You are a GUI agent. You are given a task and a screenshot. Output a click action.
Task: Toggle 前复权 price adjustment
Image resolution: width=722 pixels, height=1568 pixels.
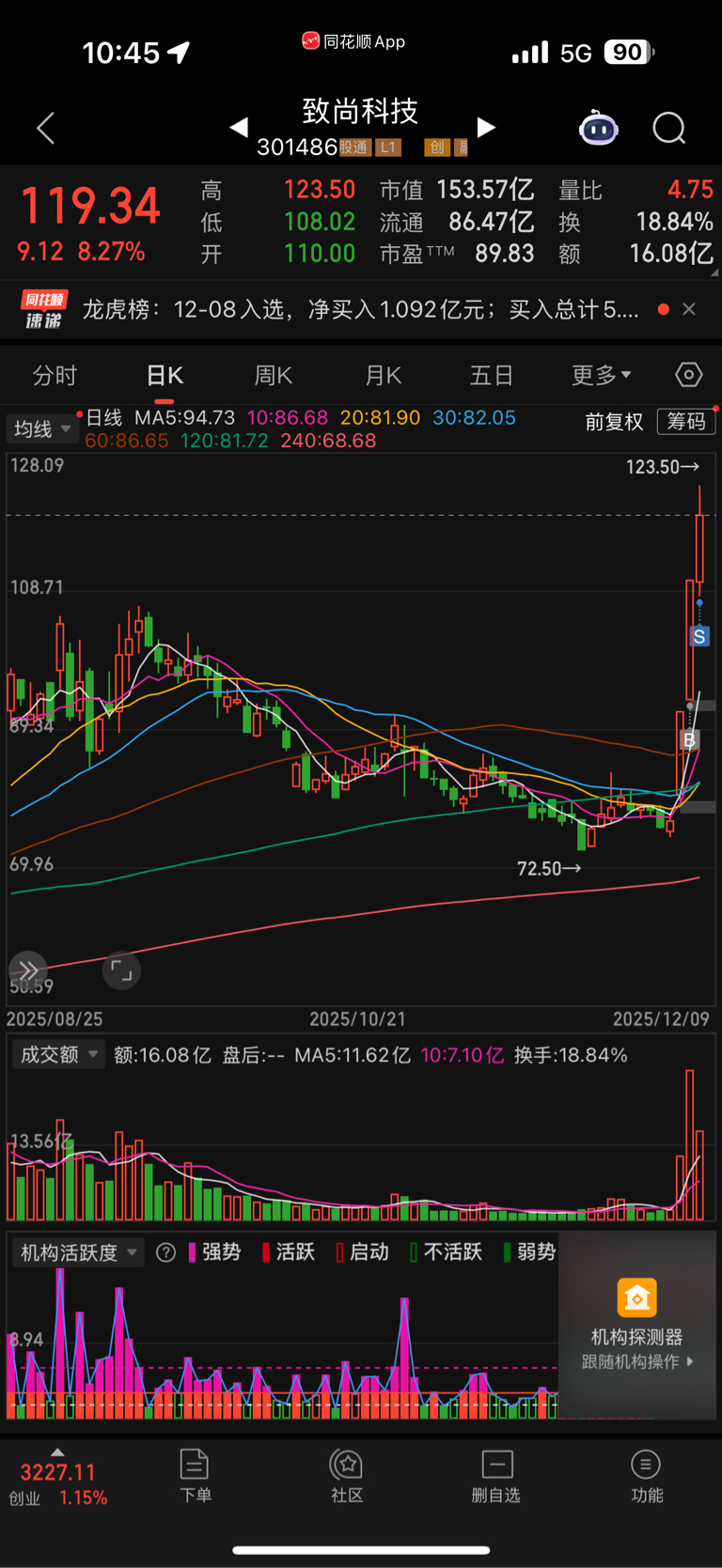614,422
